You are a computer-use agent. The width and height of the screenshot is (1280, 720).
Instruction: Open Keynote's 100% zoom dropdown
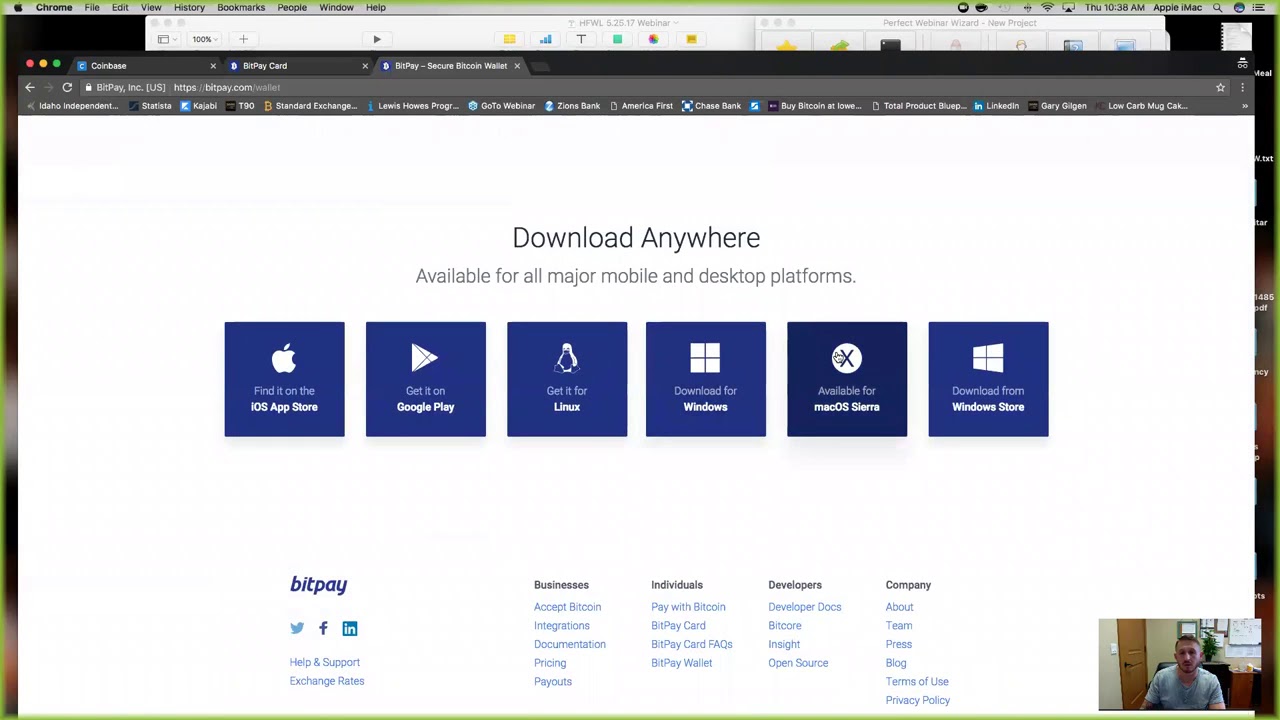click(x=204, y=39)
